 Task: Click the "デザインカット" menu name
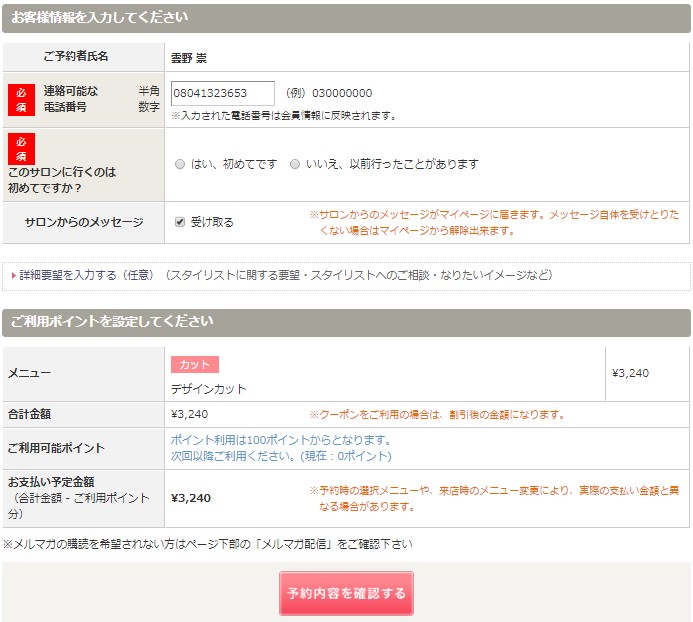(x=208, y=389)
